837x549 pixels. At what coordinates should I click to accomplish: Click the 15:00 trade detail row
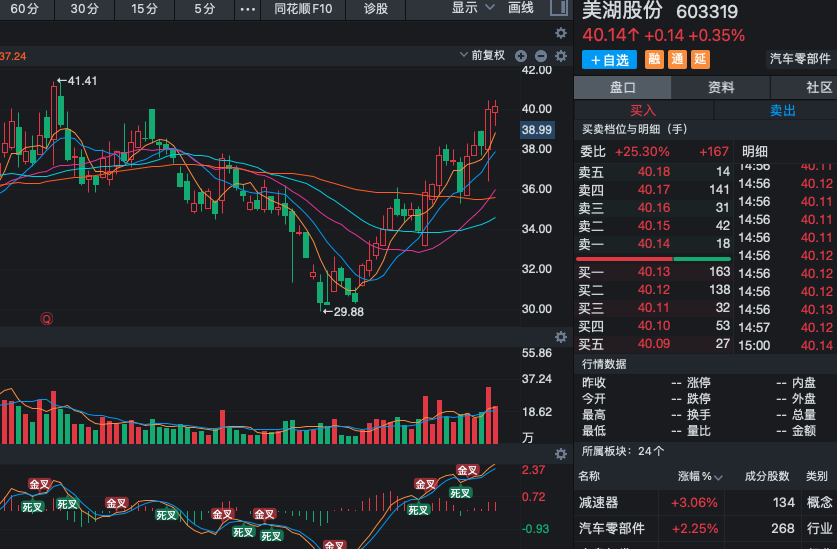[x=785, y=346]
